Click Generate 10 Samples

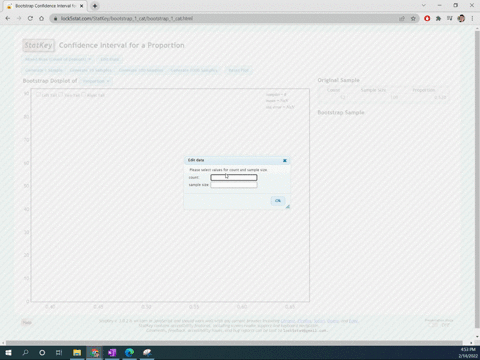click(91, 70)
